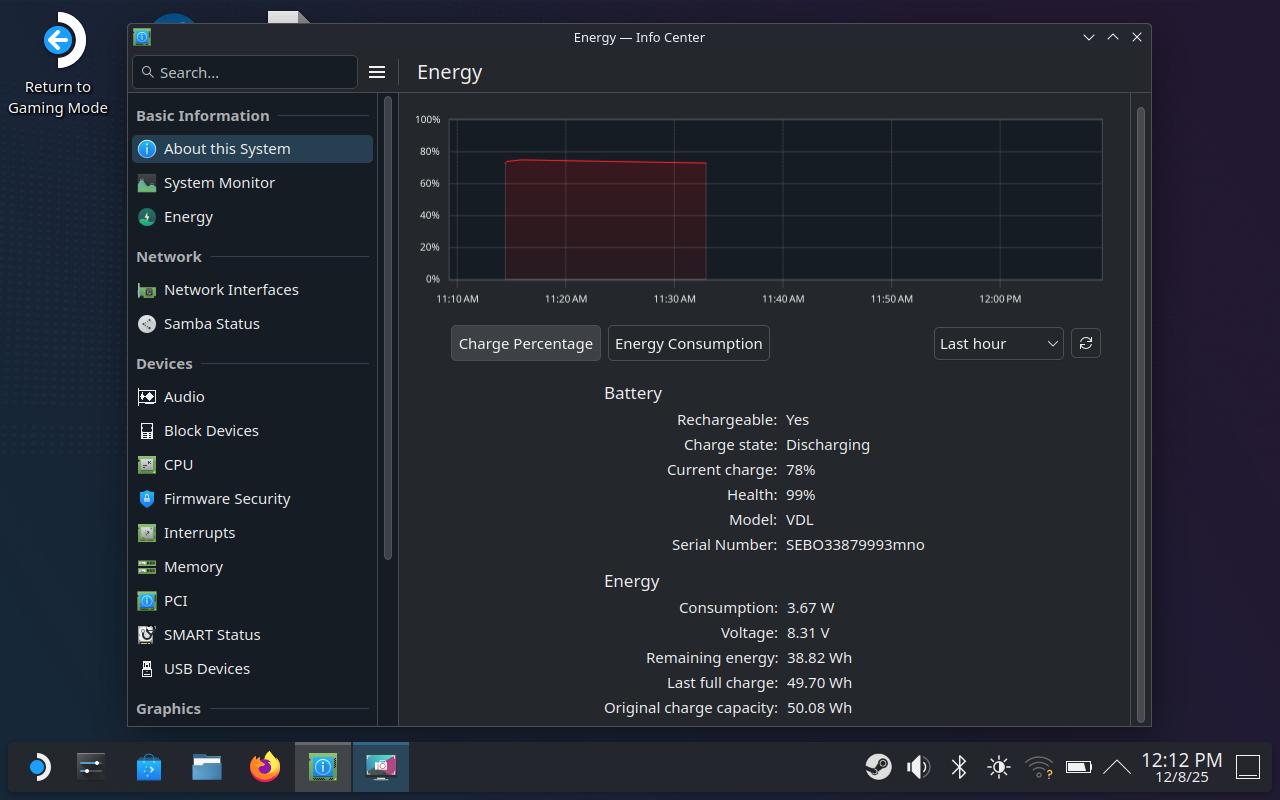Open the application launcher menu

point(38,767)
